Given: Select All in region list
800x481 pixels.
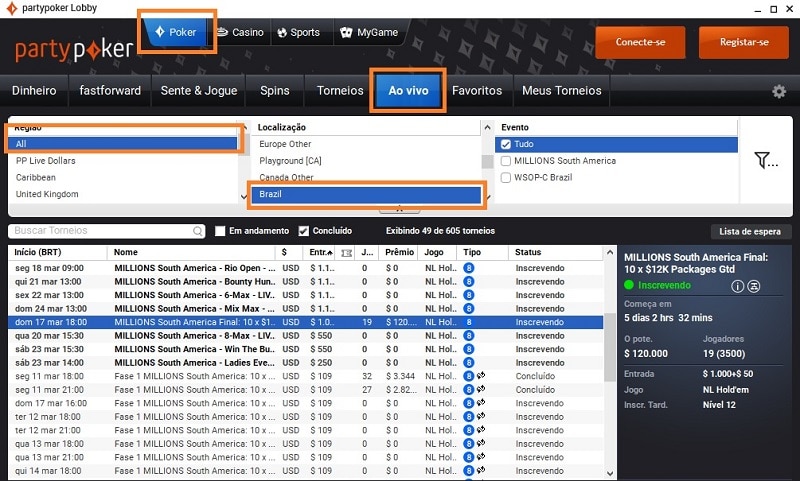Looking at the screenshot, I should (123, 144).
